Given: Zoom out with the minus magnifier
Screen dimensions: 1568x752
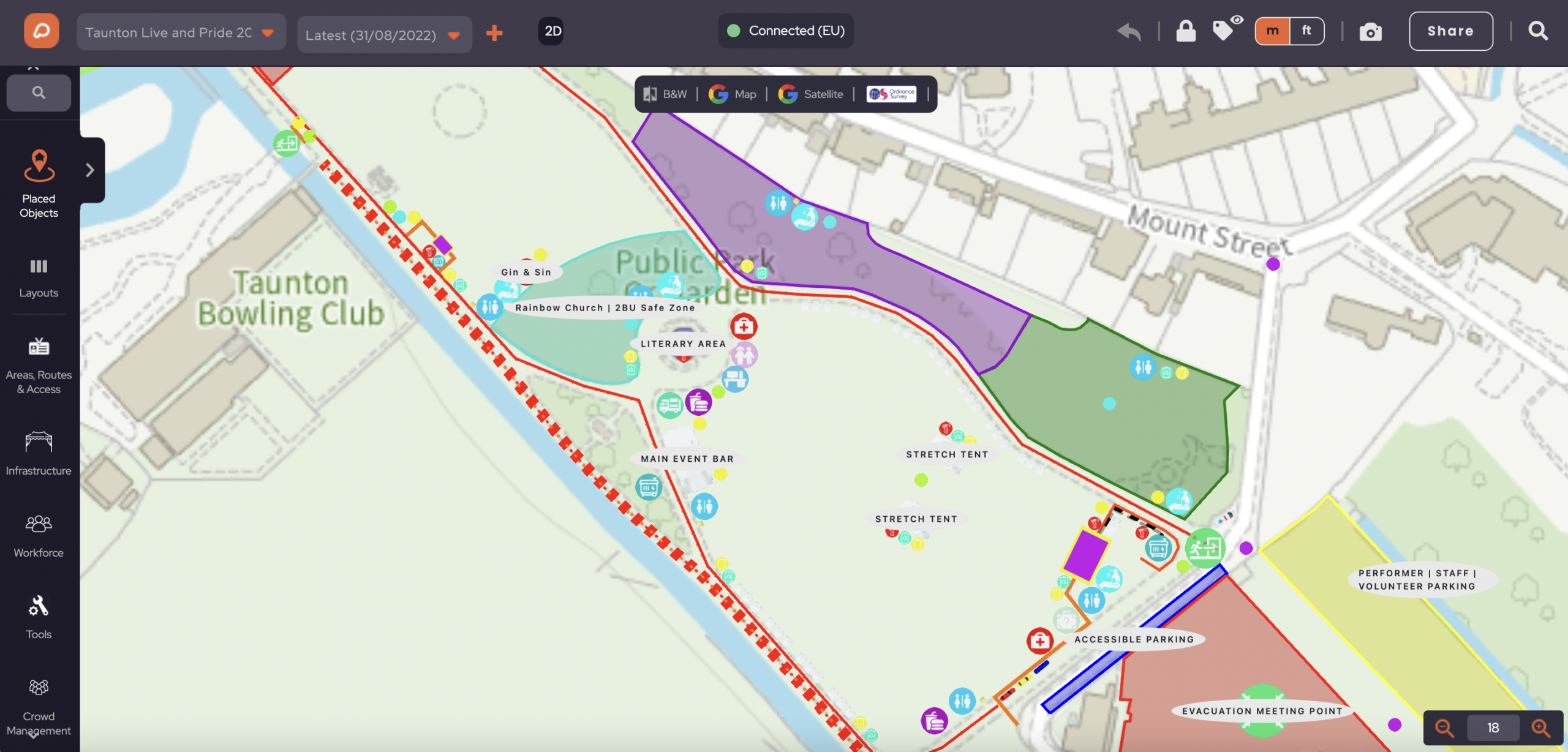Looking at the screenshot, I should 1445,728.
